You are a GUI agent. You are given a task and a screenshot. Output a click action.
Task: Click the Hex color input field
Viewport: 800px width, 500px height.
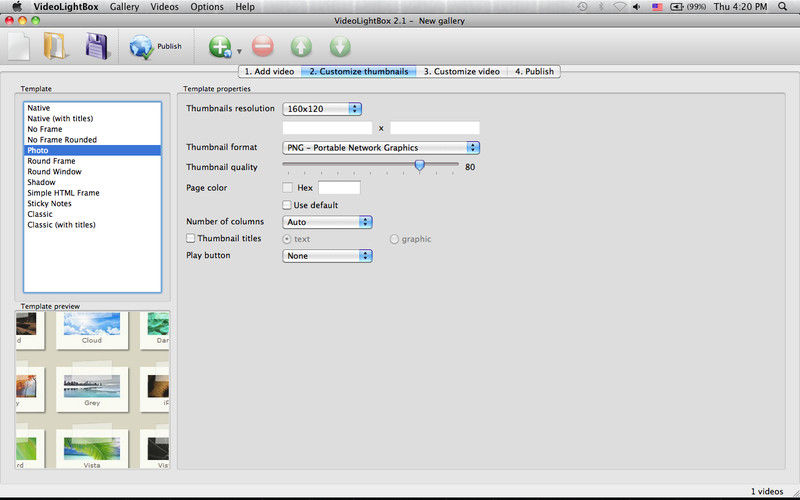[x=339, y=188]
